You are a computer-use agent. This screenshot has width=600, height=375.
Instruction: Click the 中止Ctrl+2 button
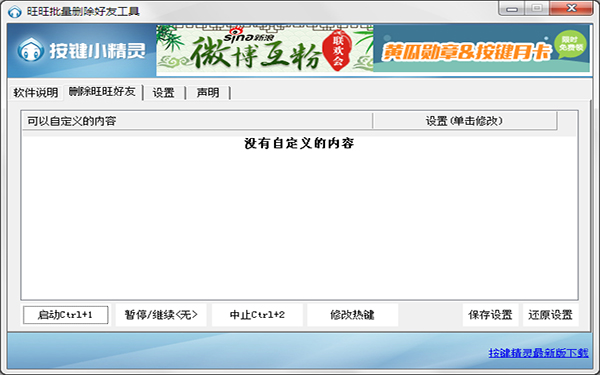click(257, 315)
